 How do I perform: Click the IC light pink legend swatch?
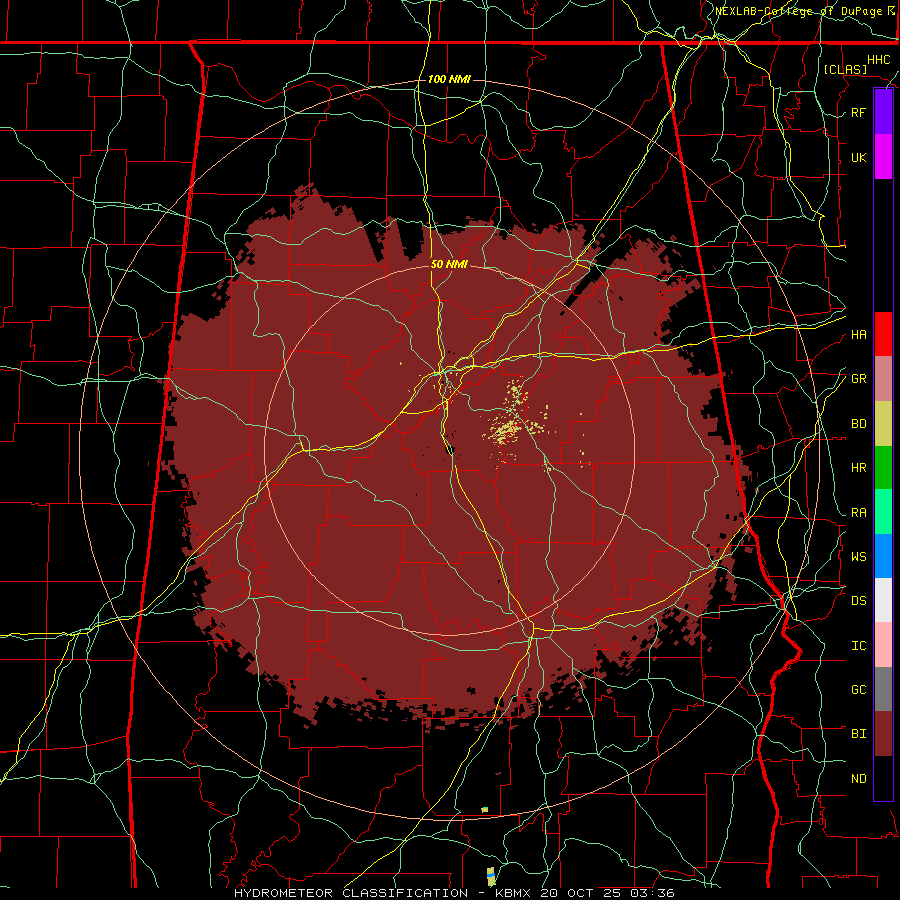(883, 645)
